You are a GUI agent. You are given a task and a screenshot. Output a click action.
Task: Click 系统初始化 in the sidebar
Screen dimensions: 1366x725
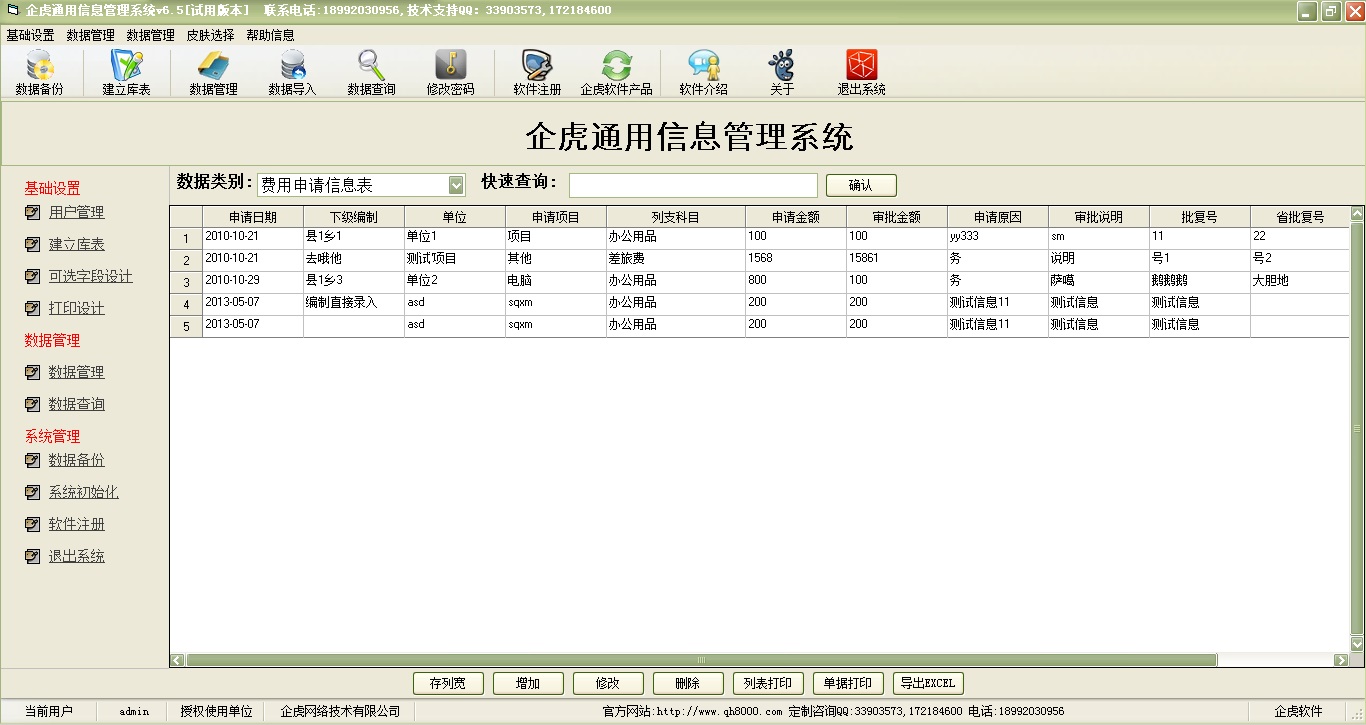pos(83,492)
